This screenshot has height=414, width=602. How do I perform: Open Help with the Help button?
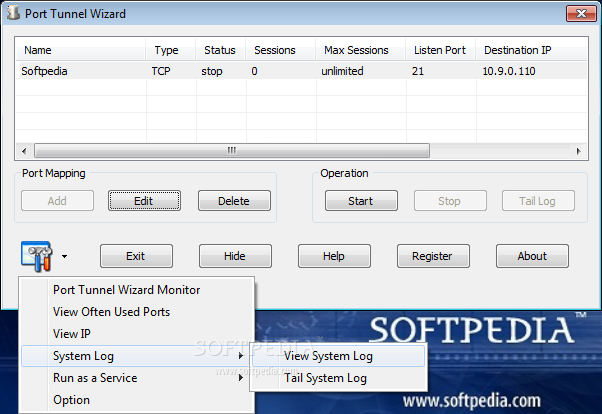point(334,256)
